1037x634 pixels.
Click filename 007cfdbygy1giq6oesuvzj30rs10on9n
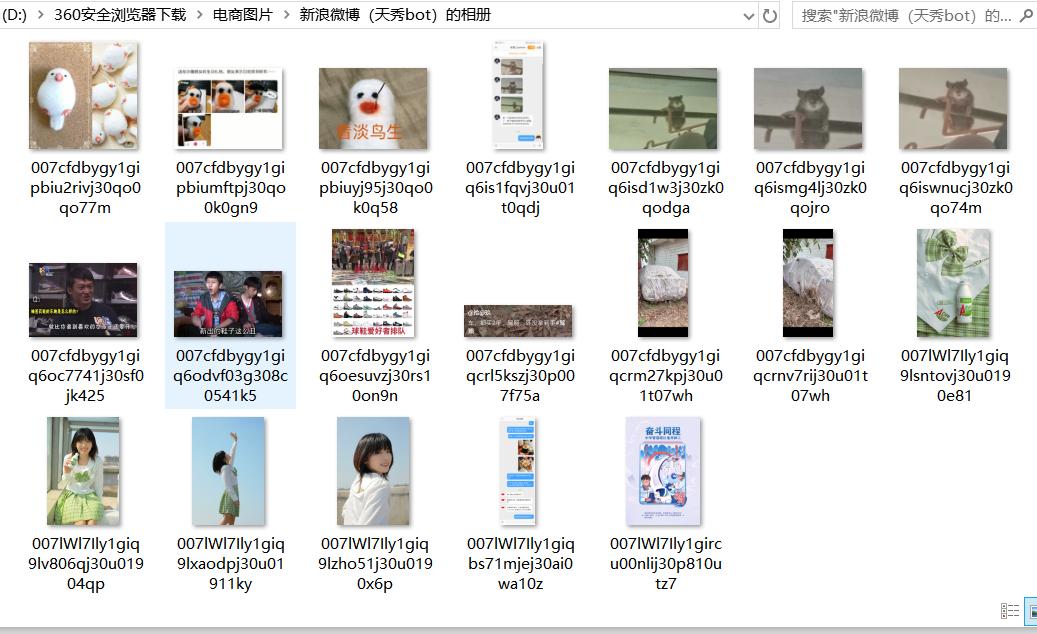[375, 376]
